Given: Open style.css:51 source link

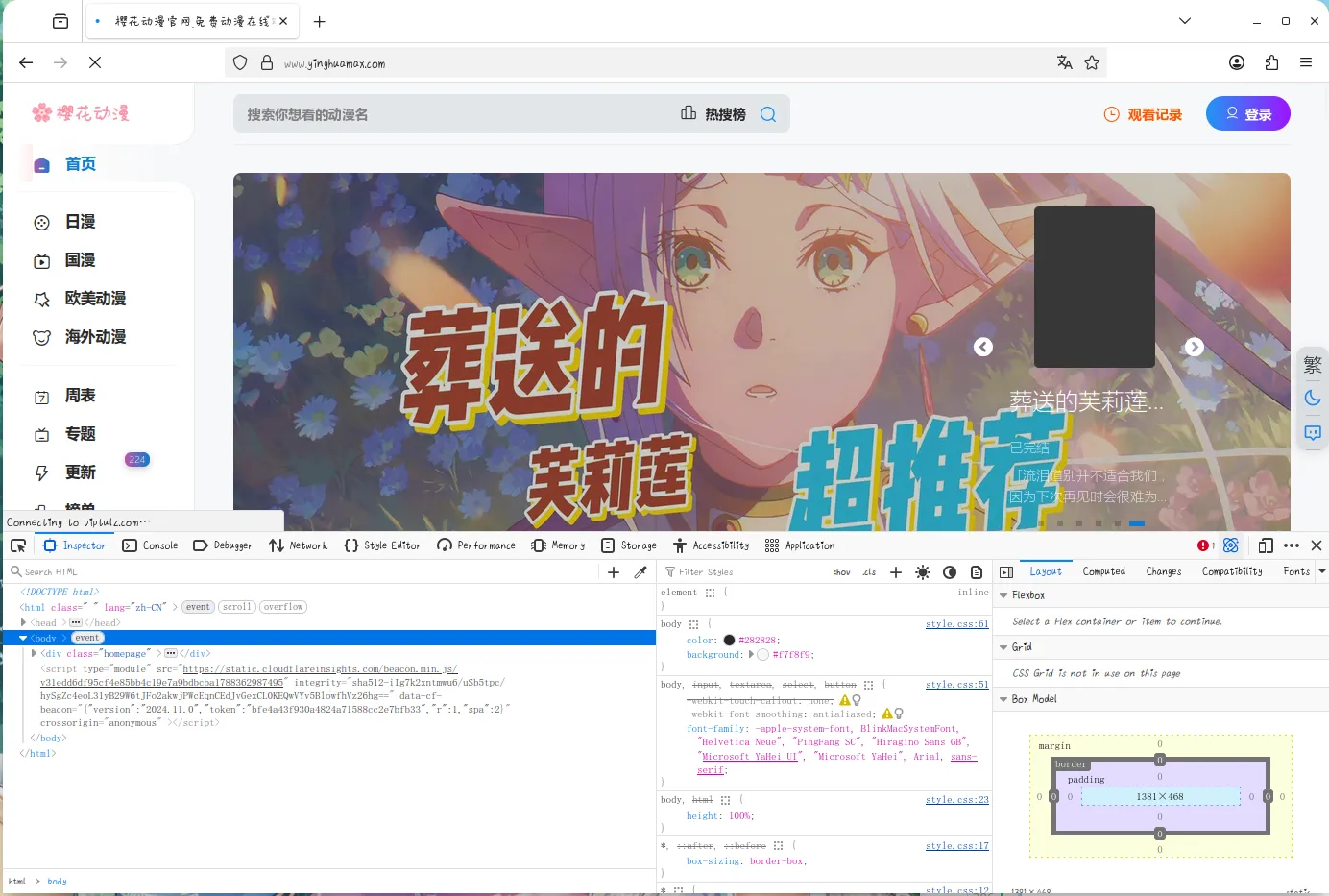Looking at the screenshot, I should pyautogui.click(x=957, y=685).
